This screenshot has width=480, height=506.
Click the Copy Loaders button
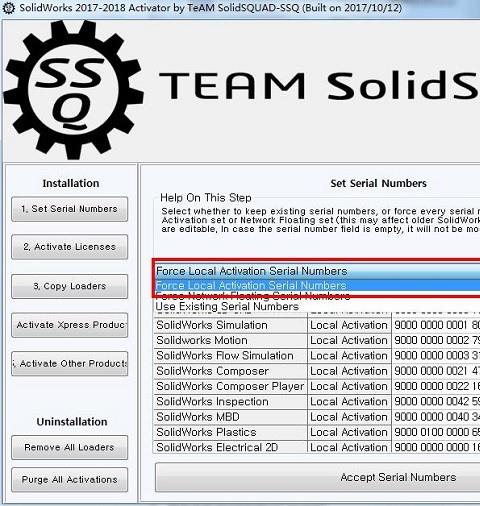pos(69,286)
